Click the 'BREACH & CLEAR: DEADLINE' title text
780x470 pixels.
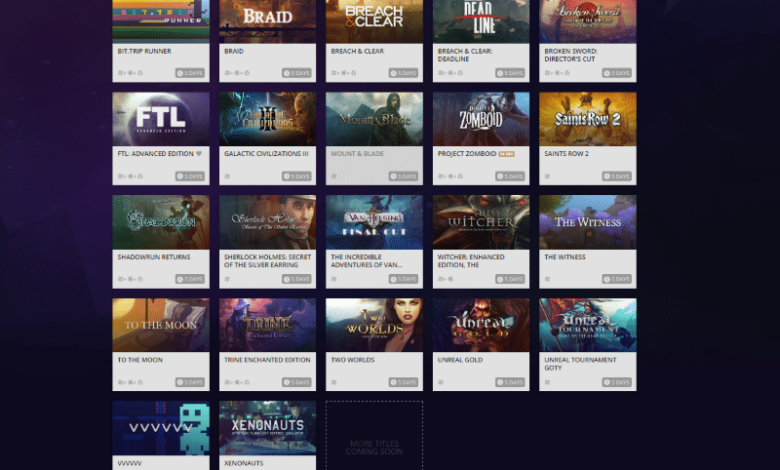coord(465,55)
